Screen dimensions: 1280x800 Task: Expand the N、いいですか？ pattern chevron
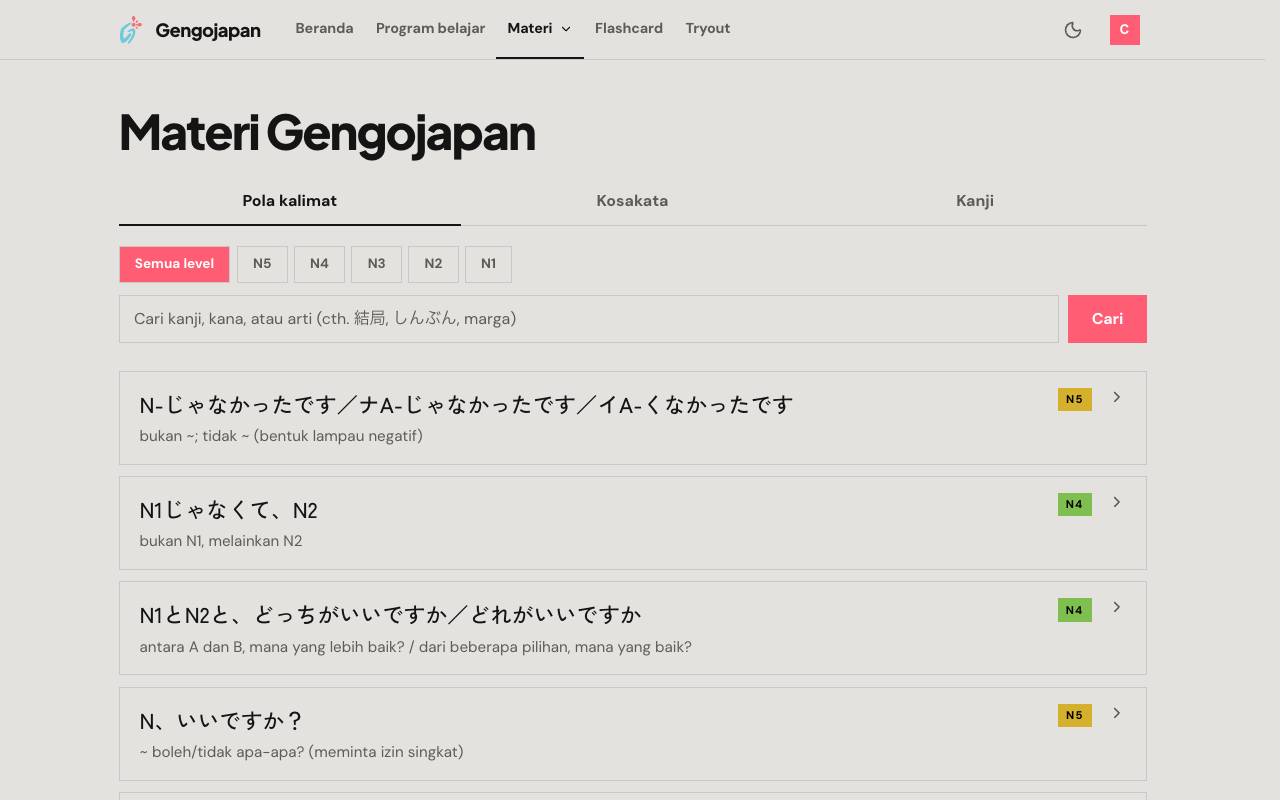point(1117,713)
